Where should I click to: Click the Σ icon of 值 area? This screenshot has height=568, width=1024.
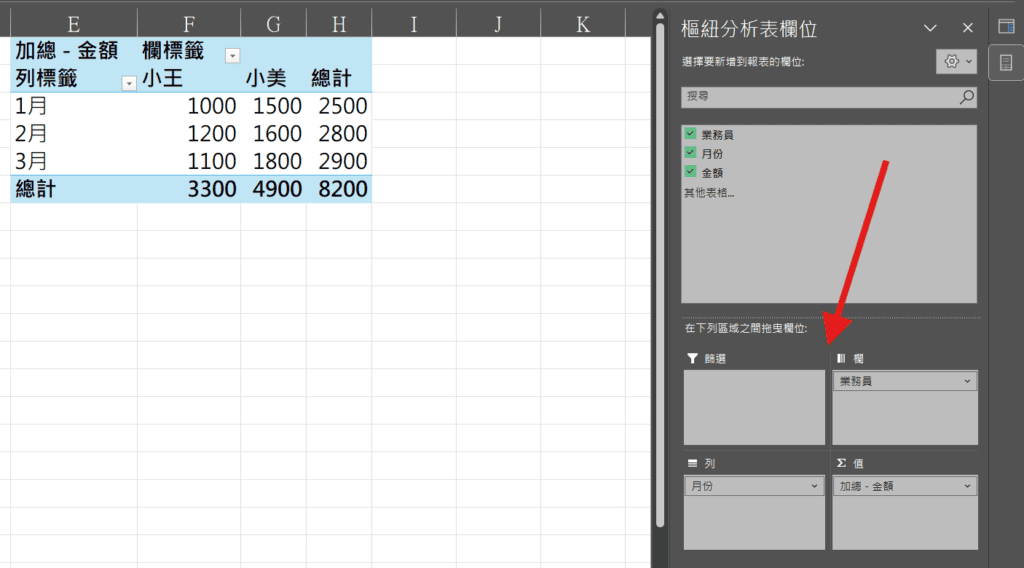[x=841, y=464]
